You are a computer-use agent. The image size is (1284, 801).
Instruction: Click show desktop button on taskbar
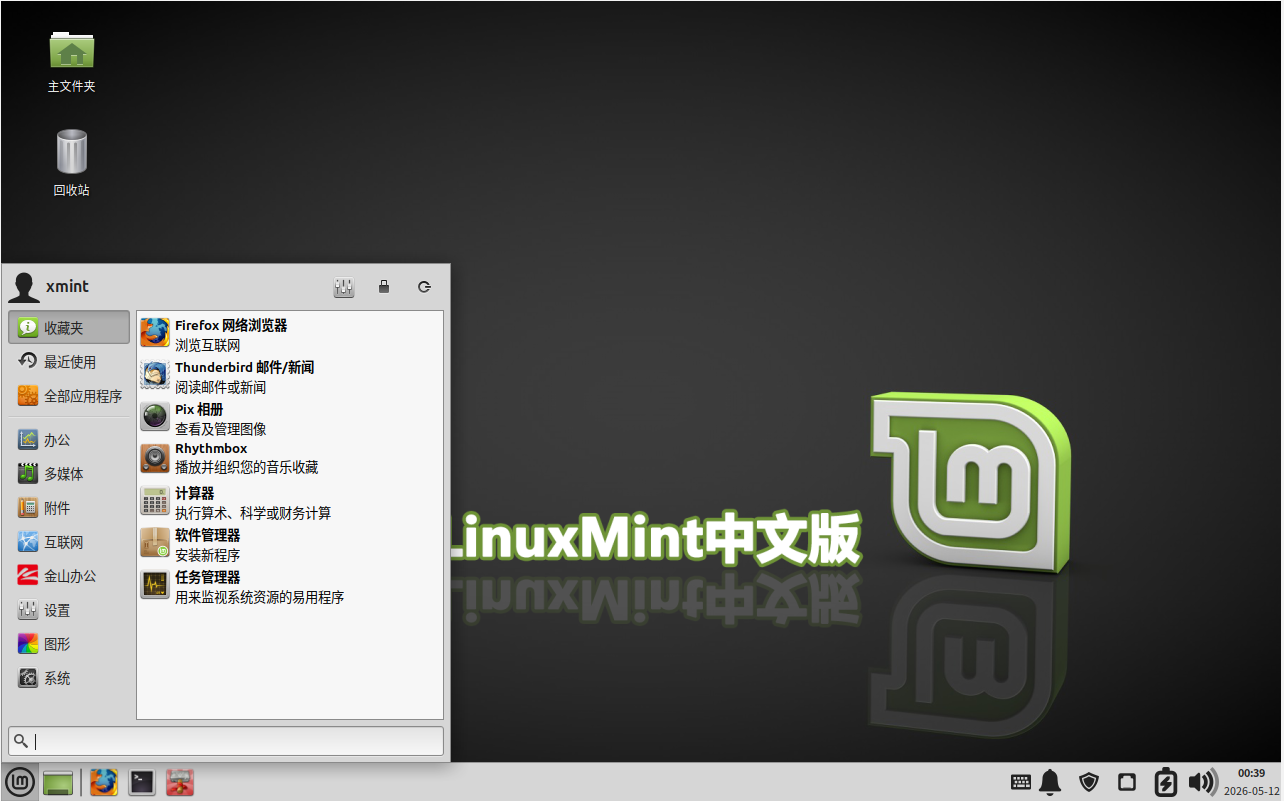58,782
